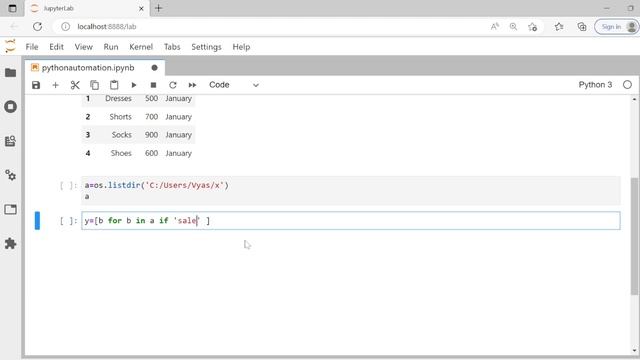Click the Sign in profile button
Screen dimensions: 640x360
616,27
